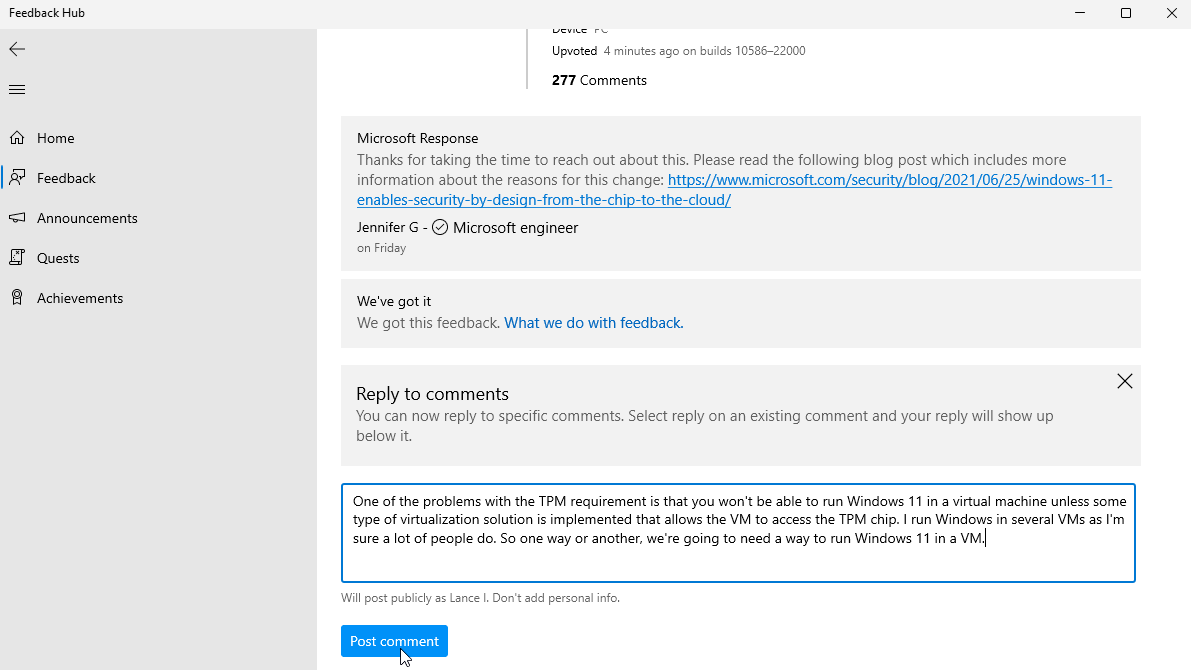This screenshot has height=670, width=1191.
Task: Select Feedback in the sidebar
Action: tap(66, 178)
